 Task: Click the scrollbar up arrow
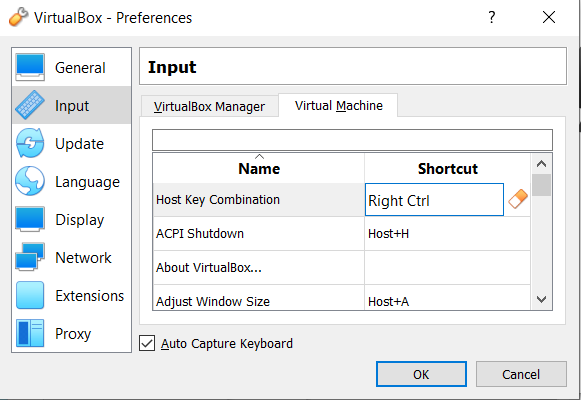point(541,164)
